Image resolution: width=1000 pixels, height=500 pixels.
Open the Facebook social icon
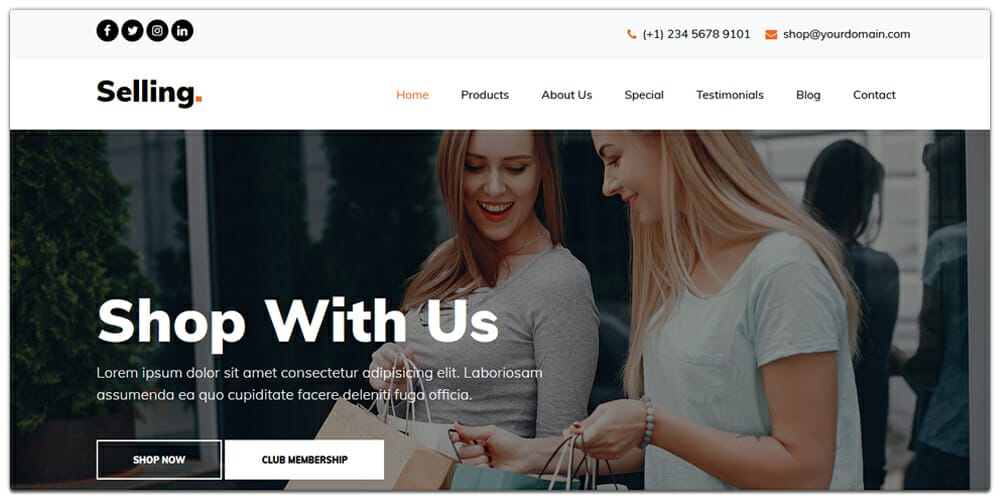[107, 31]
